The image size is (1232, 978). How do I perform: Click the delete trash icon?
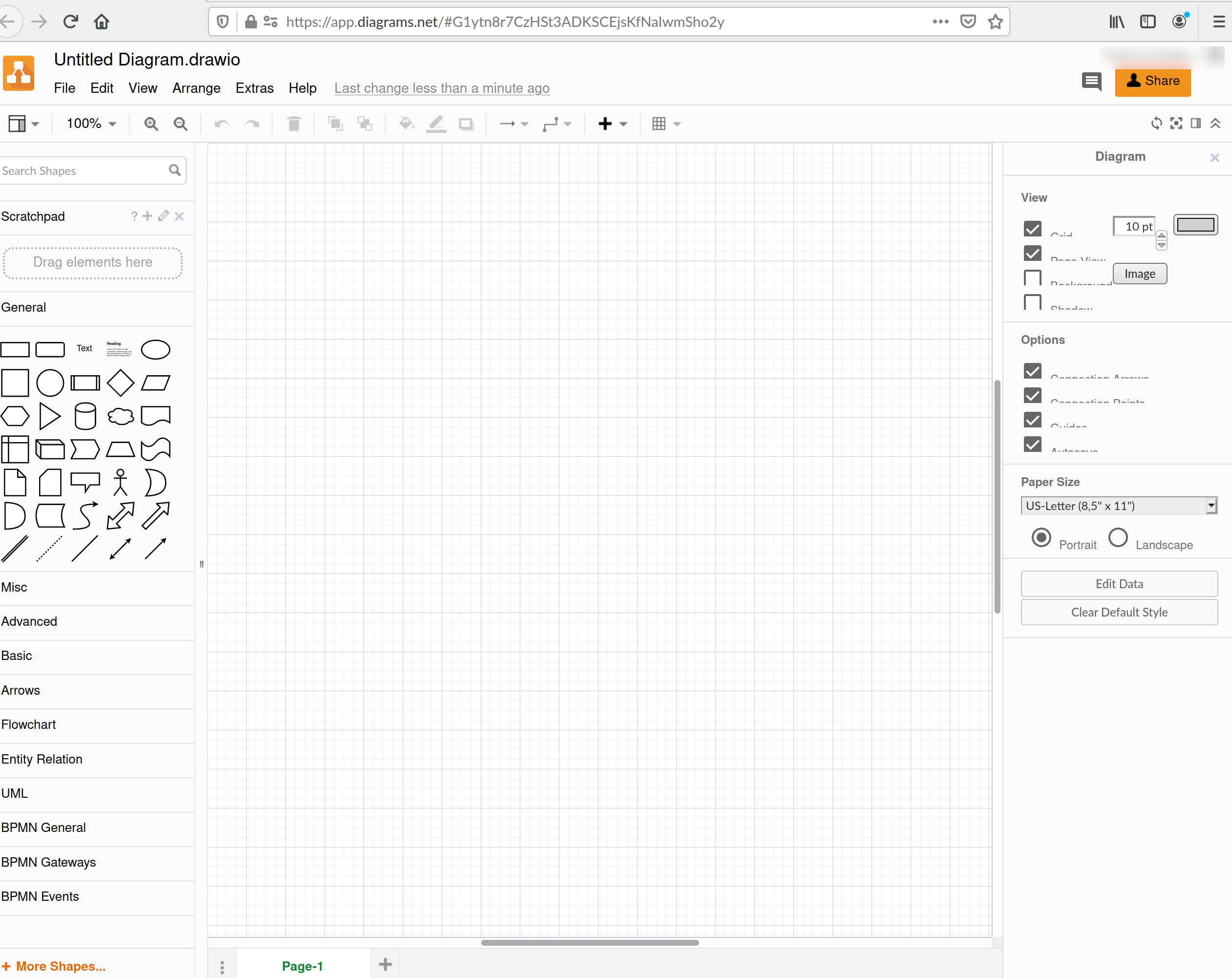pos(294,124)
